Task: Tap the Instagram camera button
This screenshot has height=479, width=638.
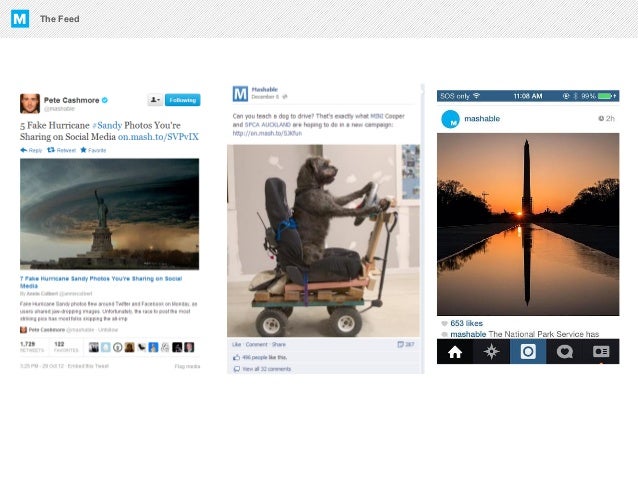Action: pyautogui.click(x=528, y=352)
